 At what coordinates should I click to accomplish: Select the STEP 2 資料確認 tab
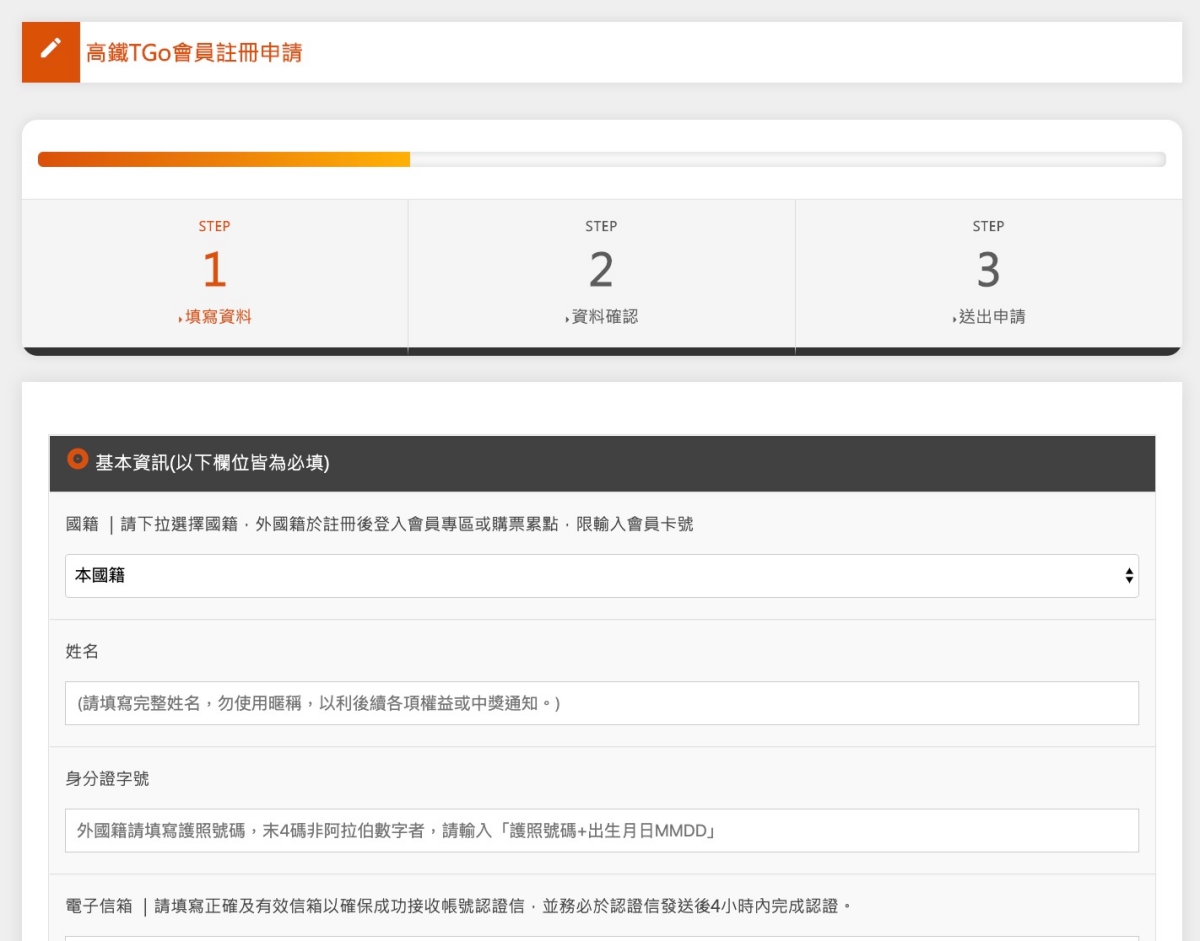click(x=602, y=274)
